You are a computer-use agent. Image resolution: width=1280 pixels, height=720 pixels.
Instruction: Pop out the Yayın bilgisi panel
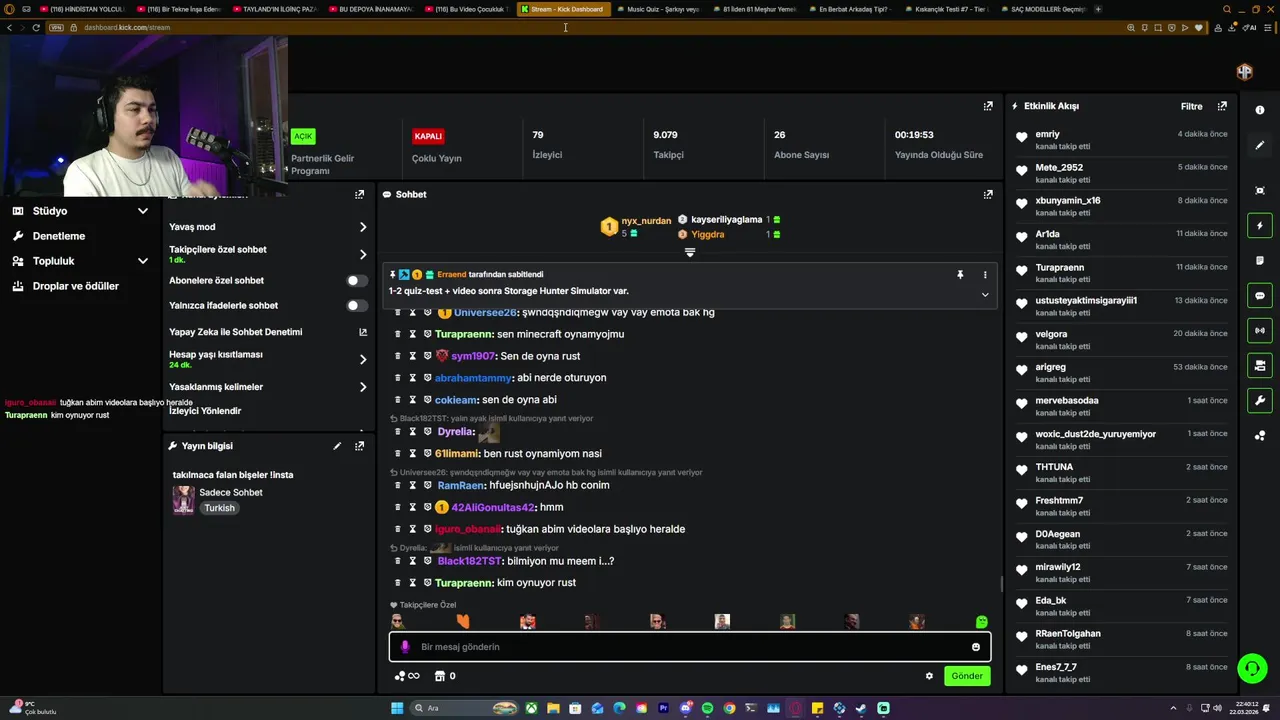pyautogui.click(x=359, y=446)
